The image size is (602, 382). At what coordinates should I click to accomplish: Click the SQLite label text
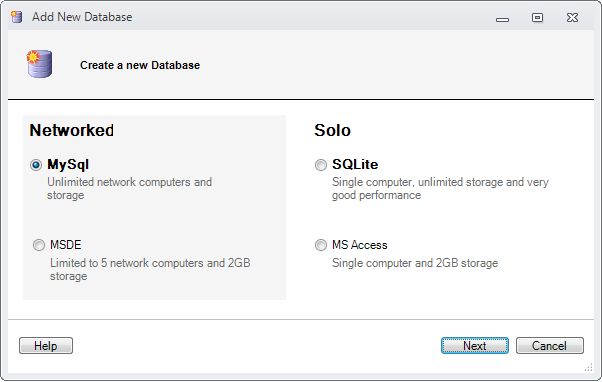point(355,164)
